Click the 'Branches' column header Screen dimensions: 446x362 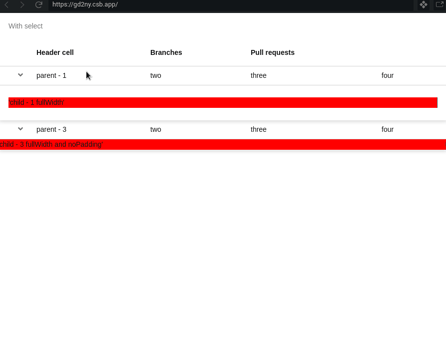point(166,52)
